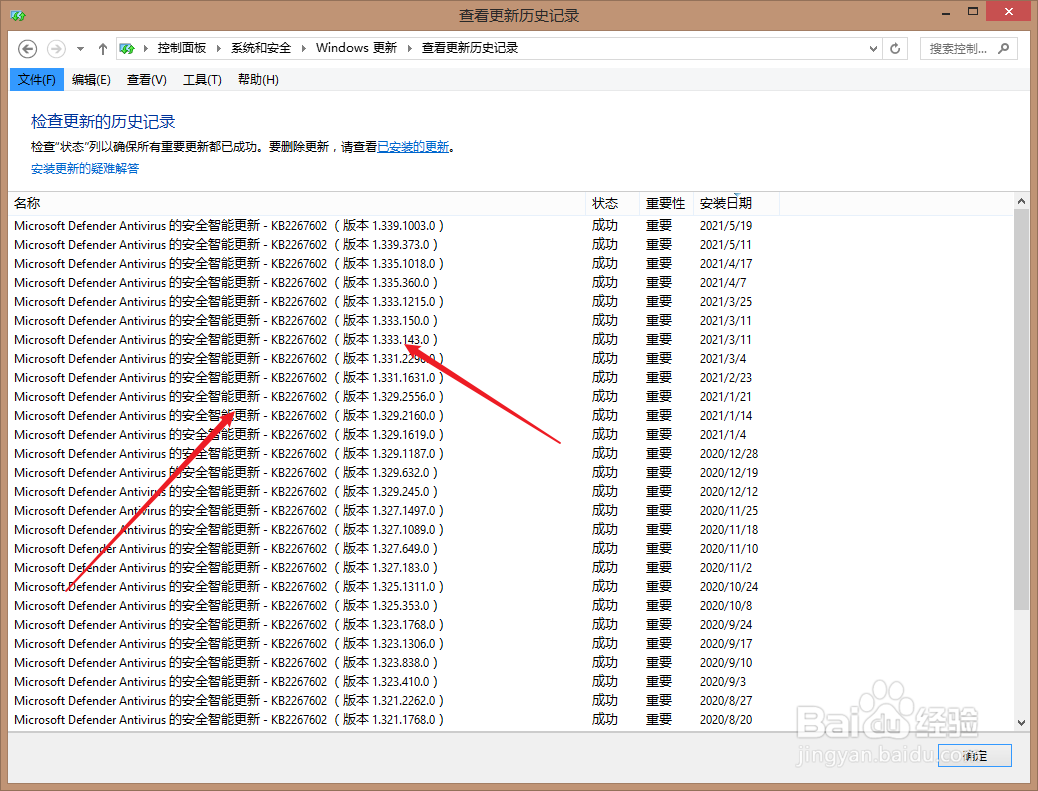Image resolution: width=1038 pixels, height=791 pixels.
Task: Click install date 2021/5/19
Action: (726, 226)
